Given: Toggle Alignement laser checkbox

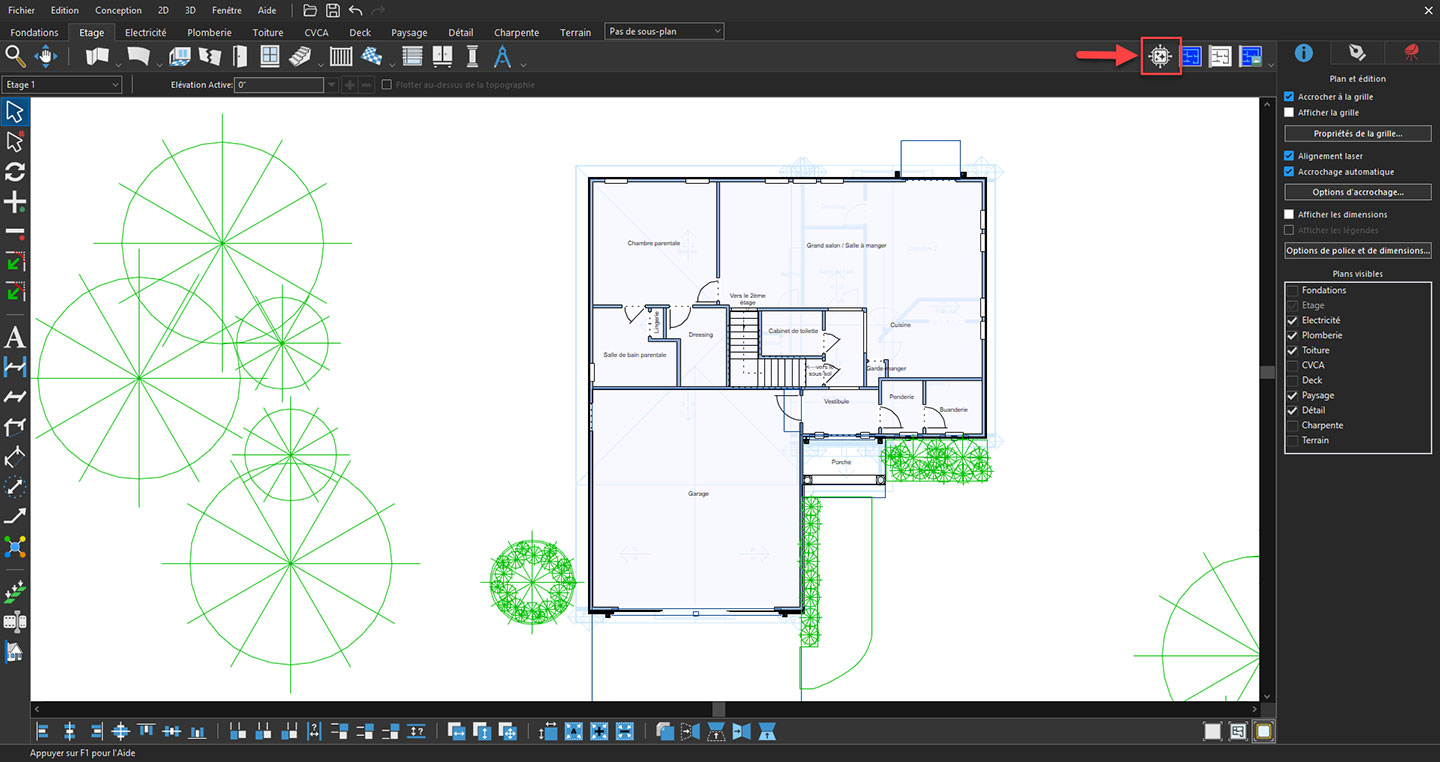Looking at the screenshot, I should click(1289, 156).
